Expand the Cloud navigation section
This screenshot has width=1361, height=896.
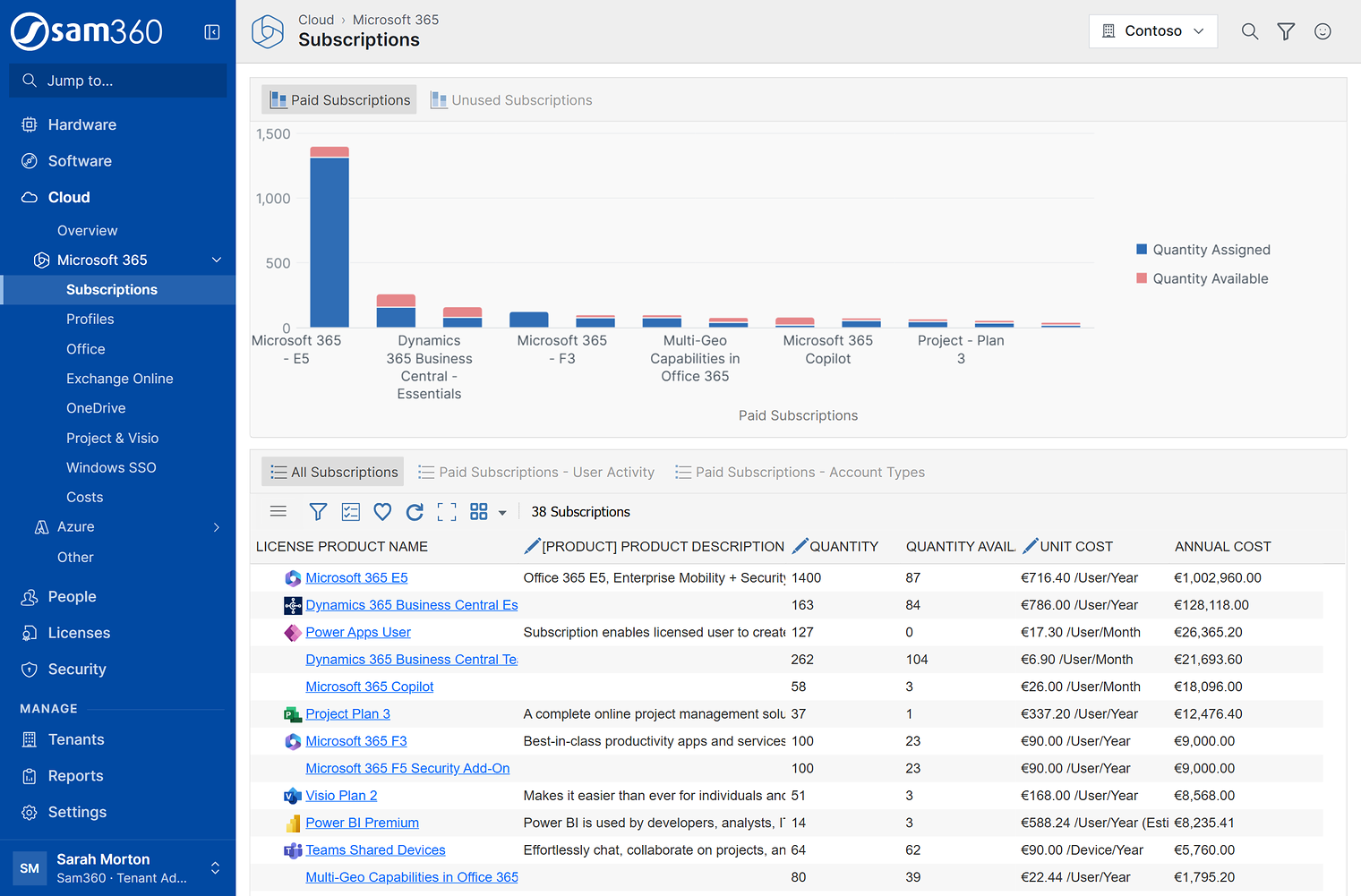click(x=117, y=197)
